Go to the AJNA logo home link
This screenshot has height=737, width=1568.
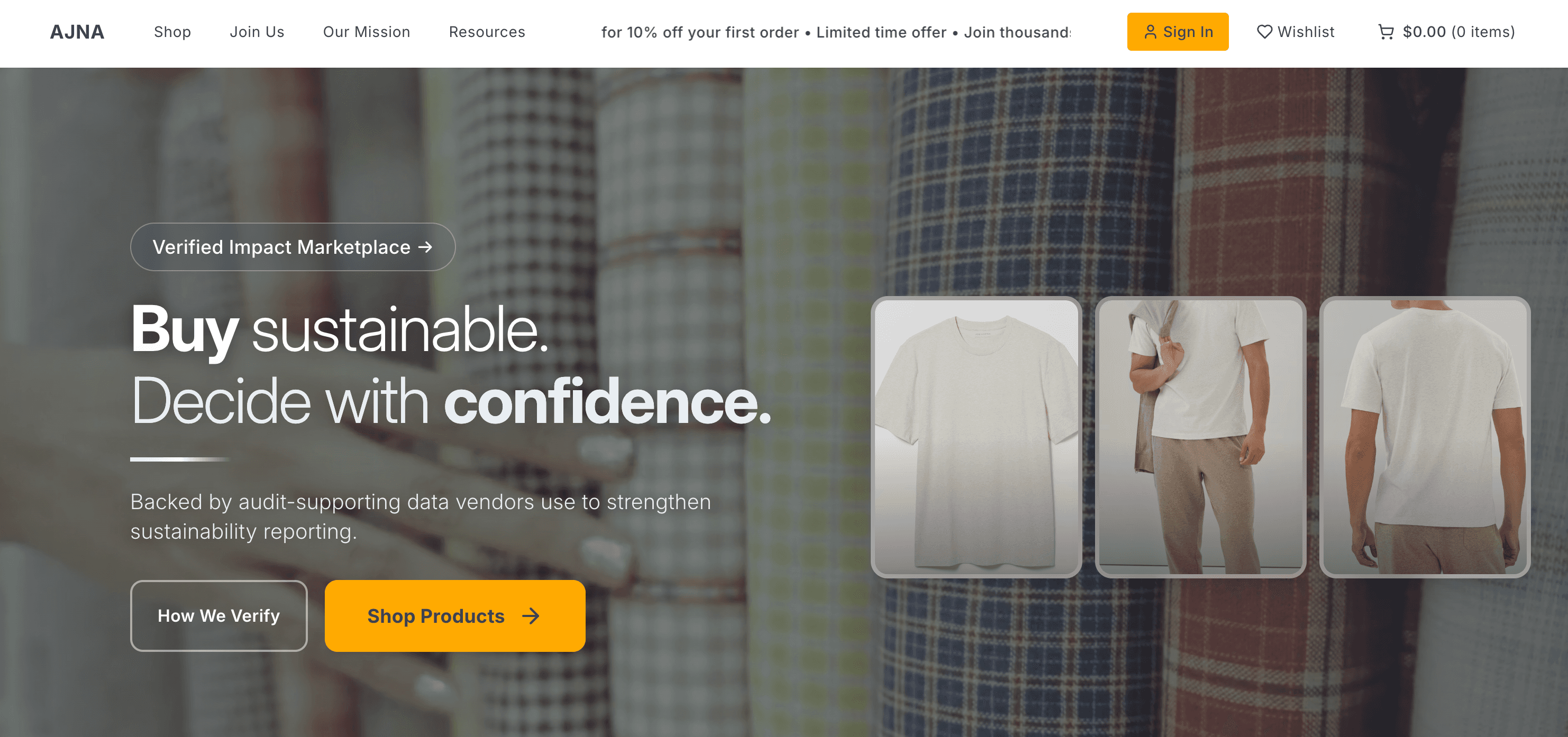pos(77,32)
